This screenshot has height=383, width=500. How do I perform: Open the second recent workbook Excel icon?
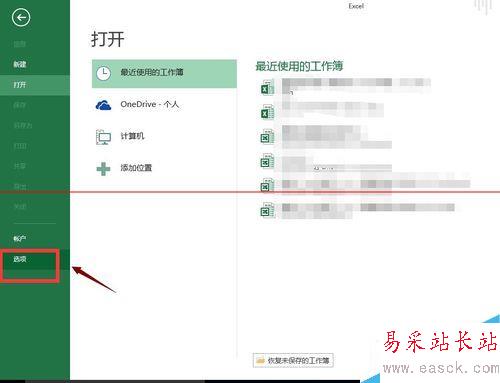click(x=267, y=112)
